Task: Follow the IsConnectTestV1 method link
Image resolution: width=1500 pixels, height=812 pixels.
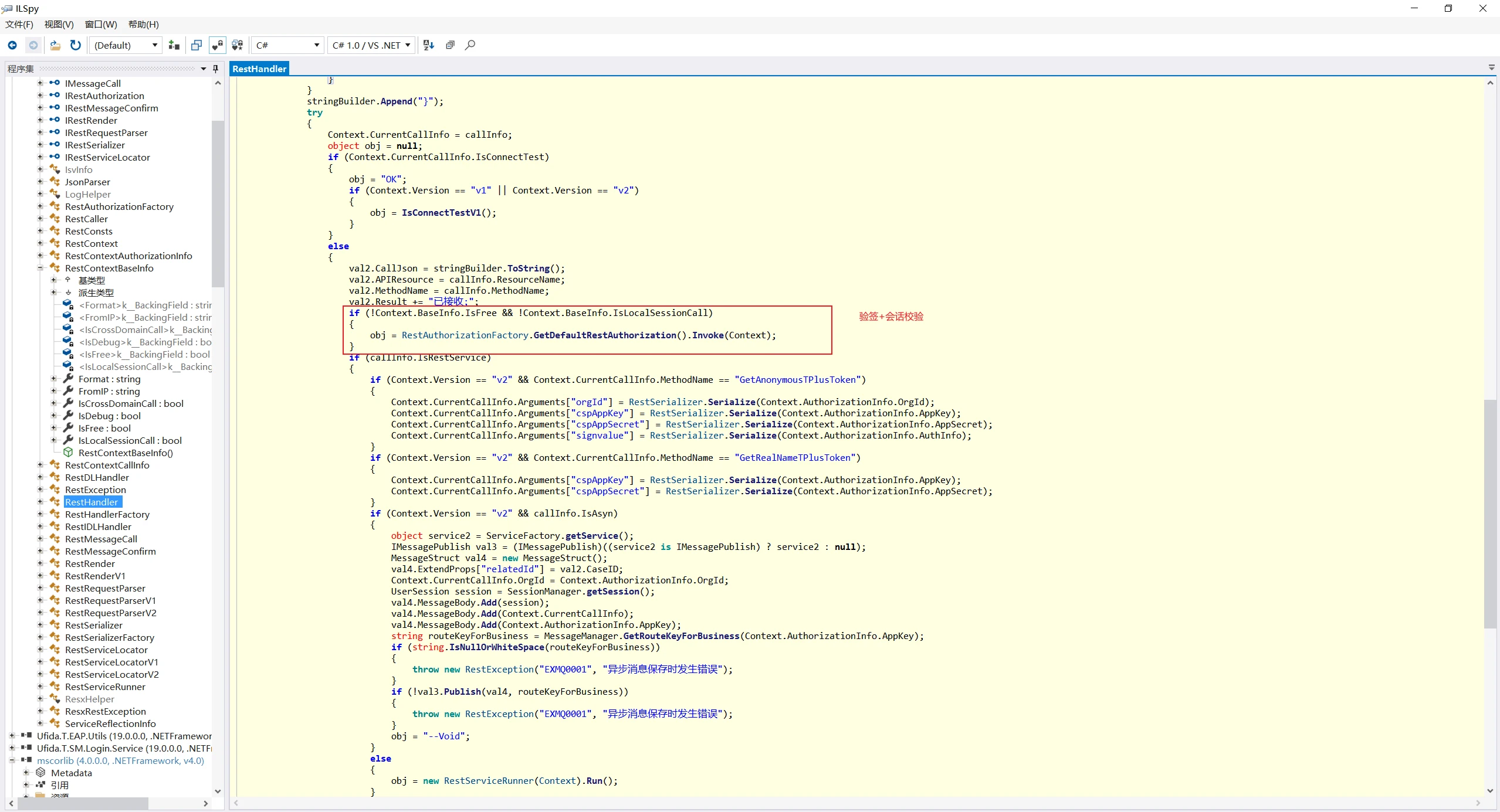Action: (x=441, y=213)
